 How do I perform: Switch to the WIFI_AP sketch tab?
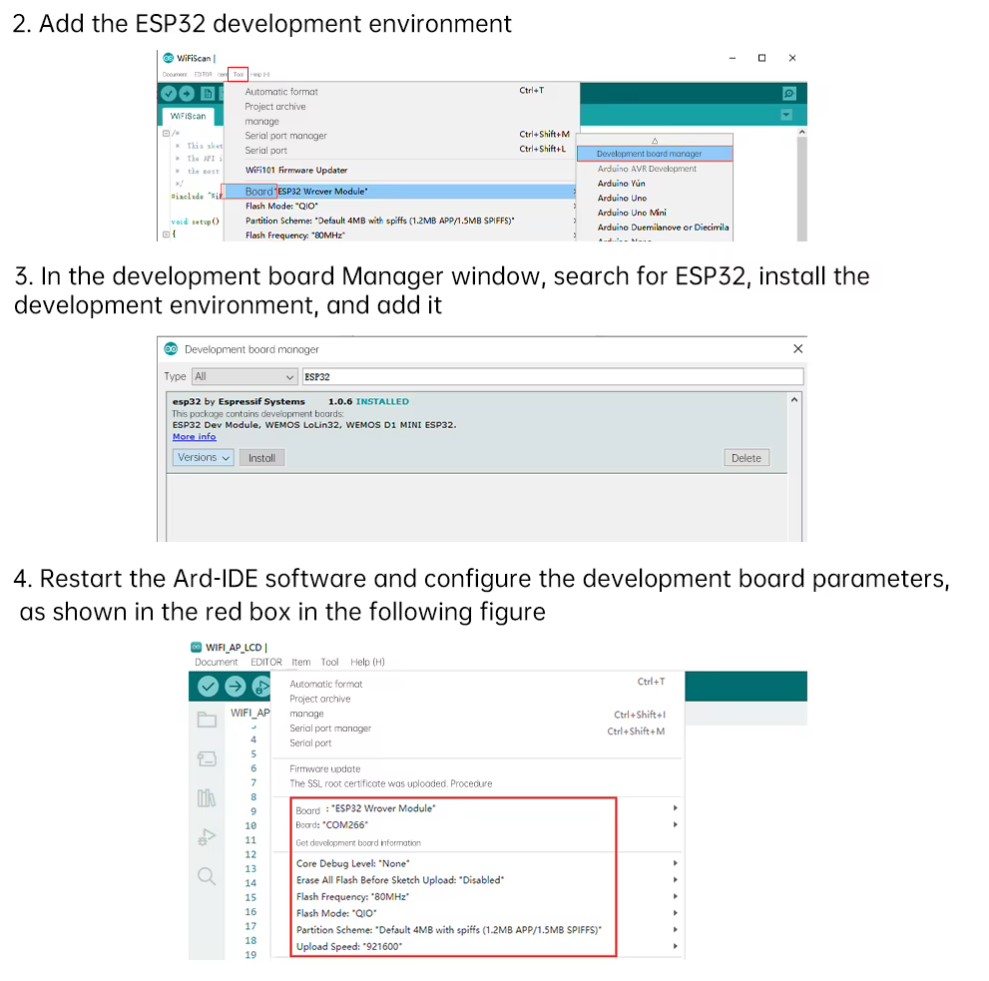(x=250, y=713)
